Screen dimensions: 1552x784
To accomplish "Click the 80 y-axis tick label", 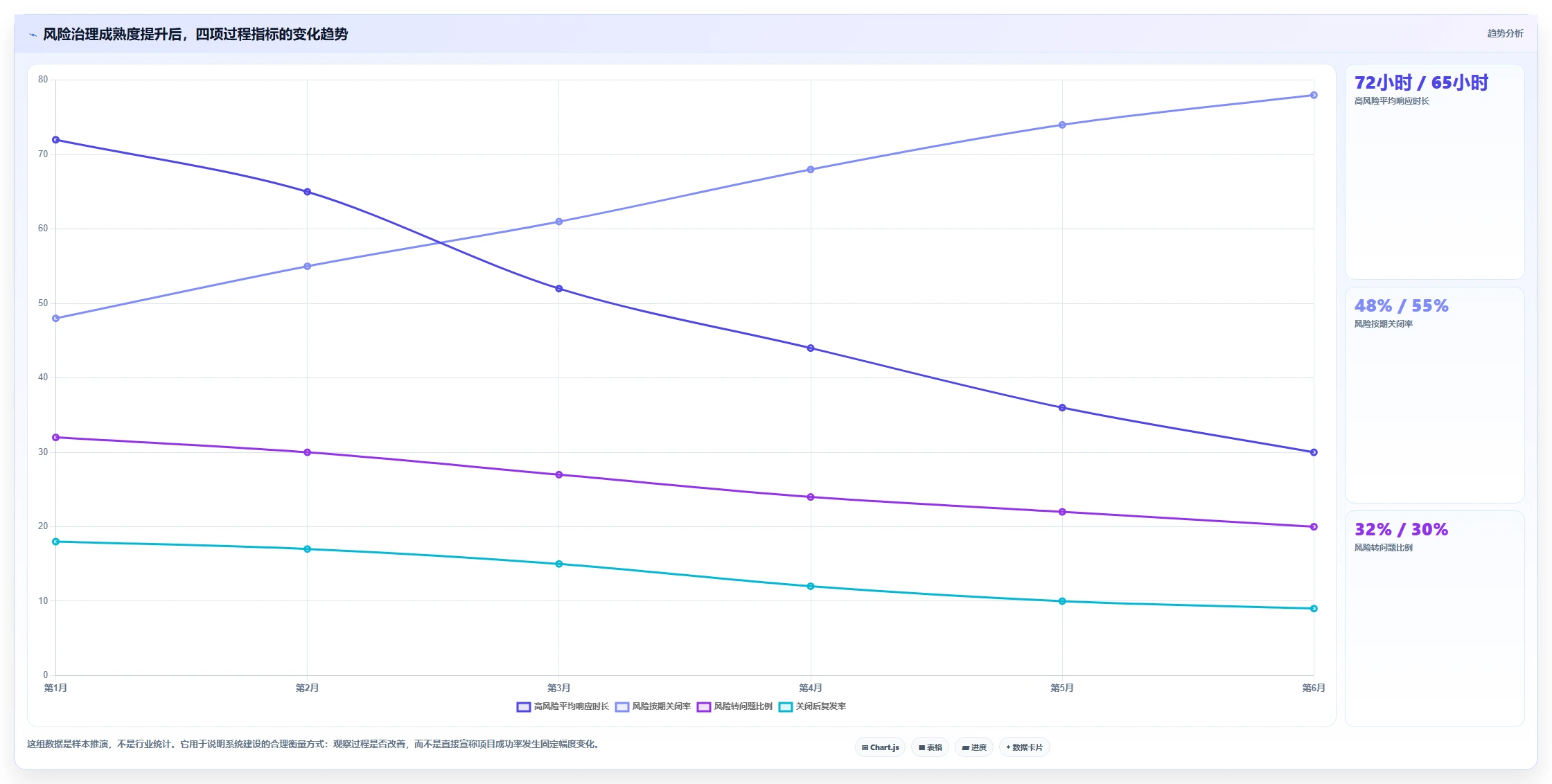I will (x=44, y=80).
